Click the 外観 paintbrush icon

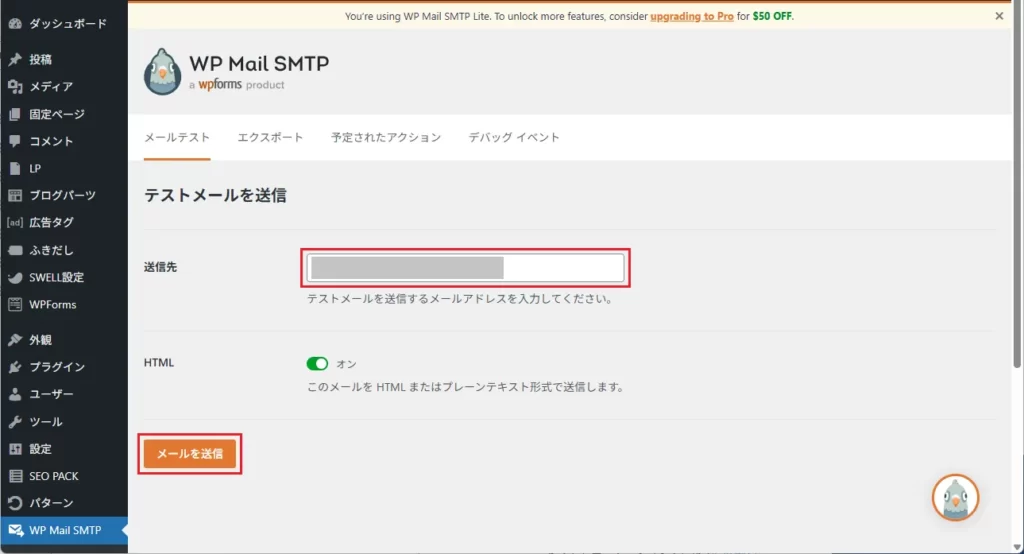tap(15, 340)
